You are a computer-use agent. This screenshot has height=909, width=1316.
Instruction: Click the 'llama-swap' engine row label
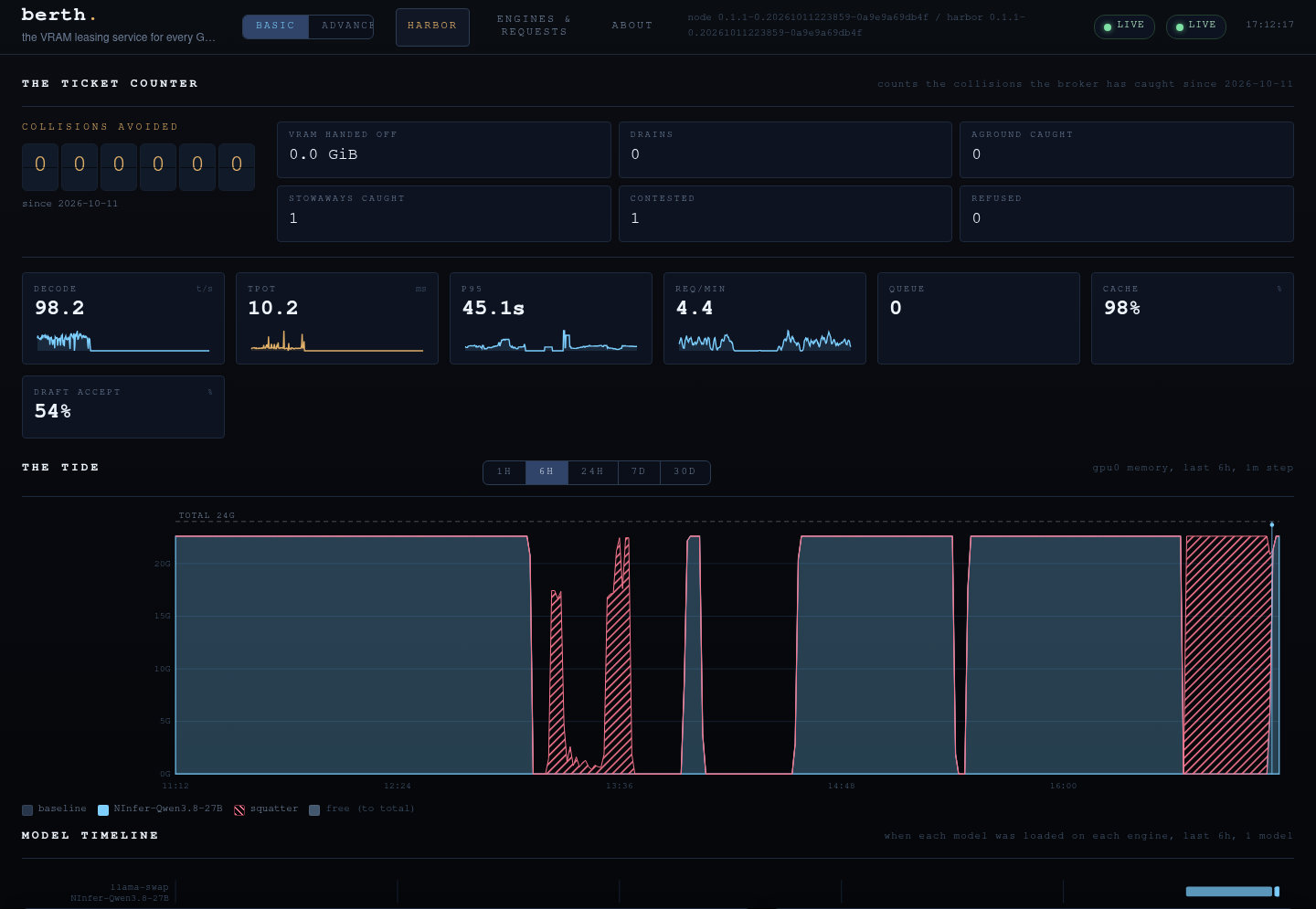pos(140,887)
